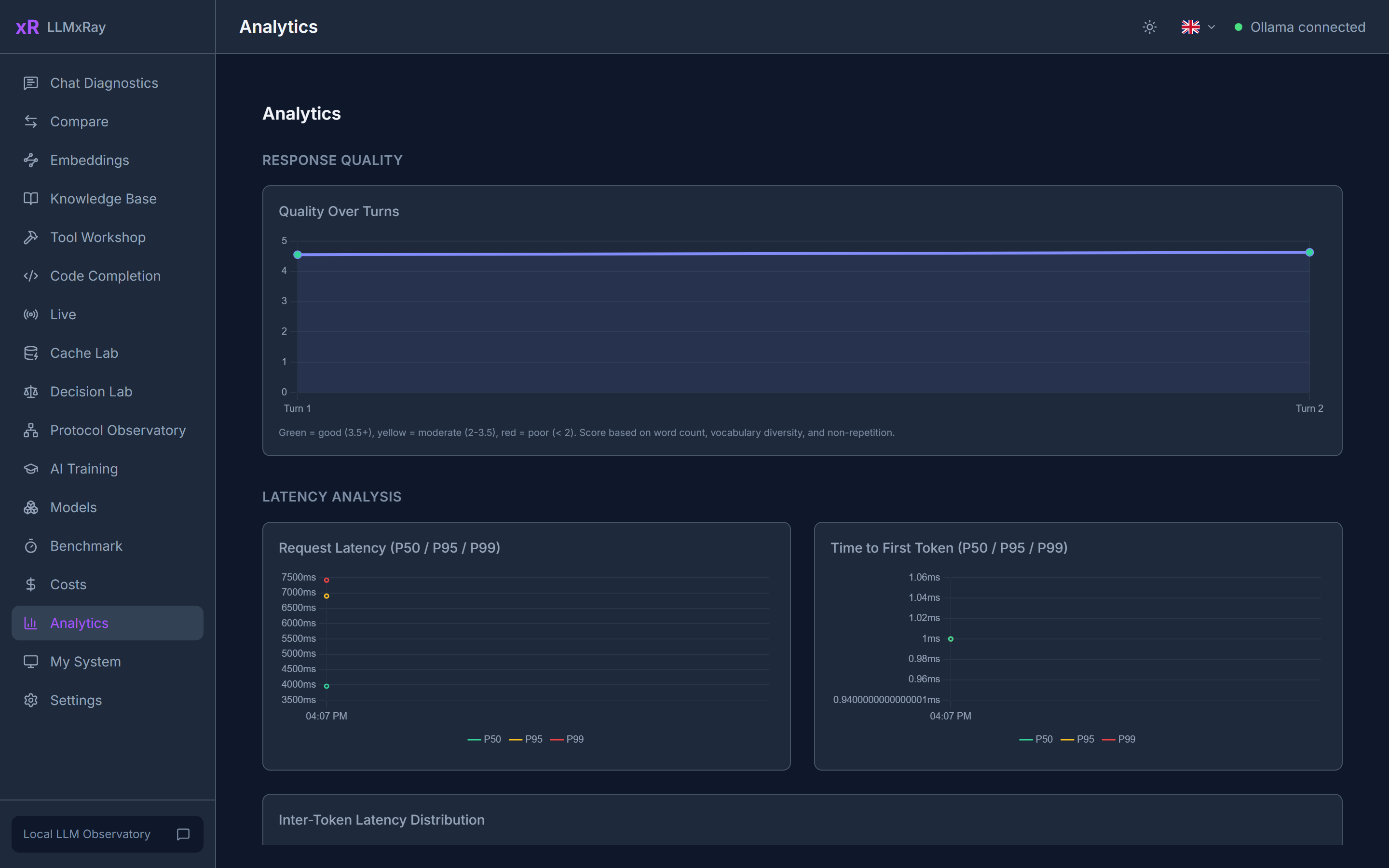Open the Chat Diagnostics page
This screenshot has width=1389, height=868.
click(x=108, y=83)
